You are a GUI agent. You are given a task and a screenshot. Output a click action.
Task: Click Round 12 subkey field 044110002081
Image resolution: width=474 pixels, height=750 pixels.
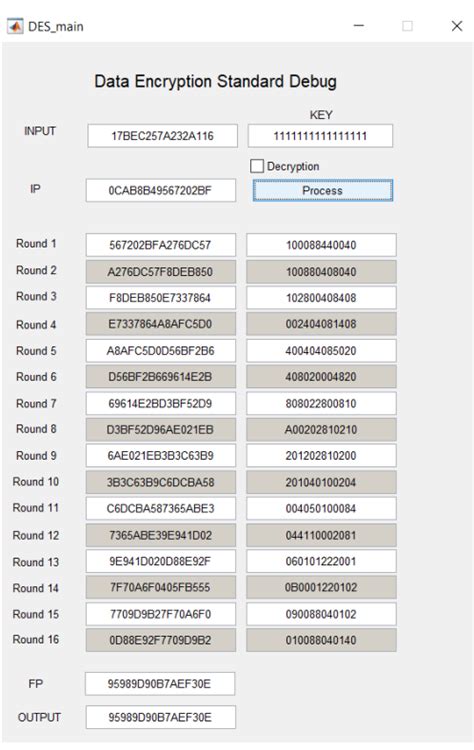click(321, 535)
